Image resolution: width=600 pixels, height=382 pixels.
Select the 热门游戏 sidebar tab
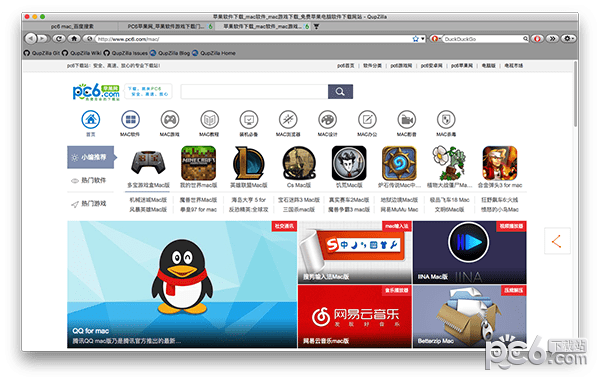coord(90,204)
